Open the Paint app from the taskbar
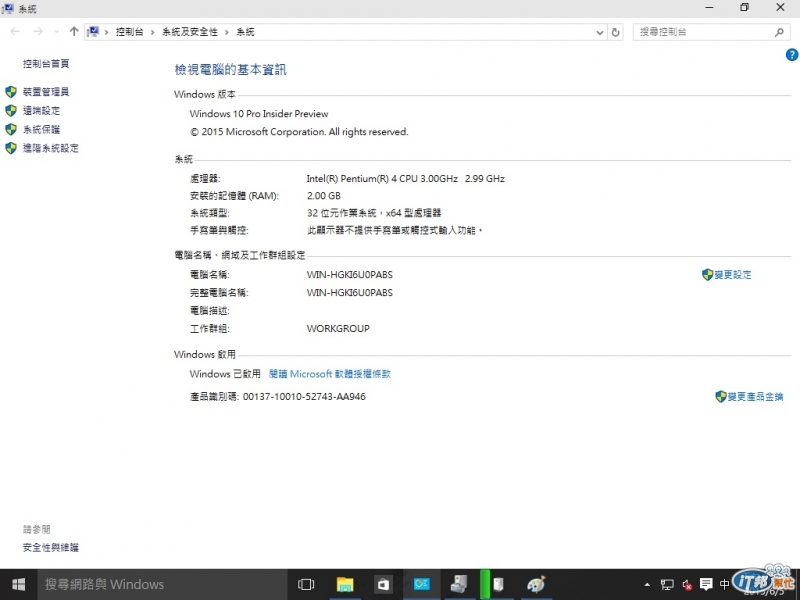 [536, 585]
